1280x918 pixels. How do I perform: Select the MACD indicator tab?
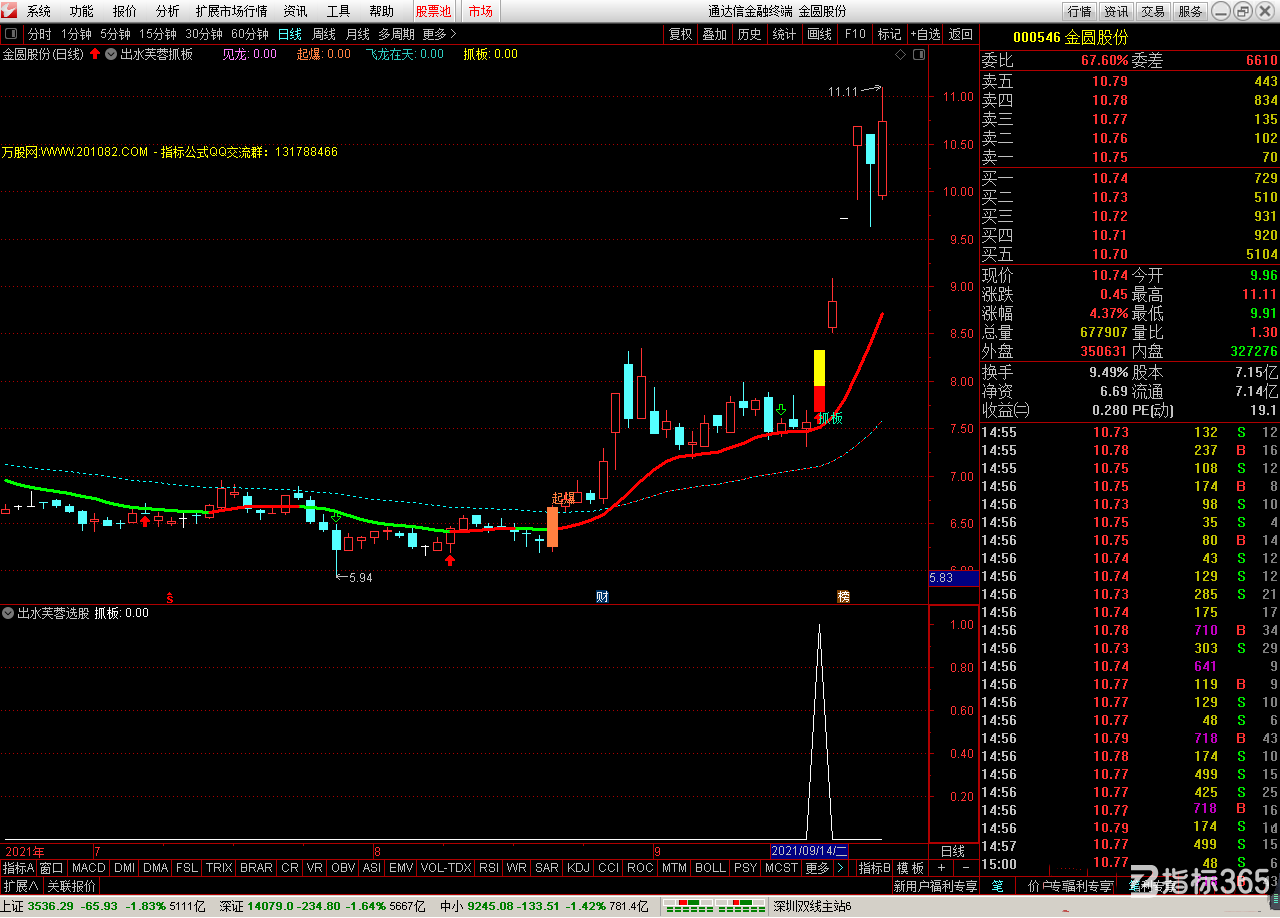click(x=88, y=868)
